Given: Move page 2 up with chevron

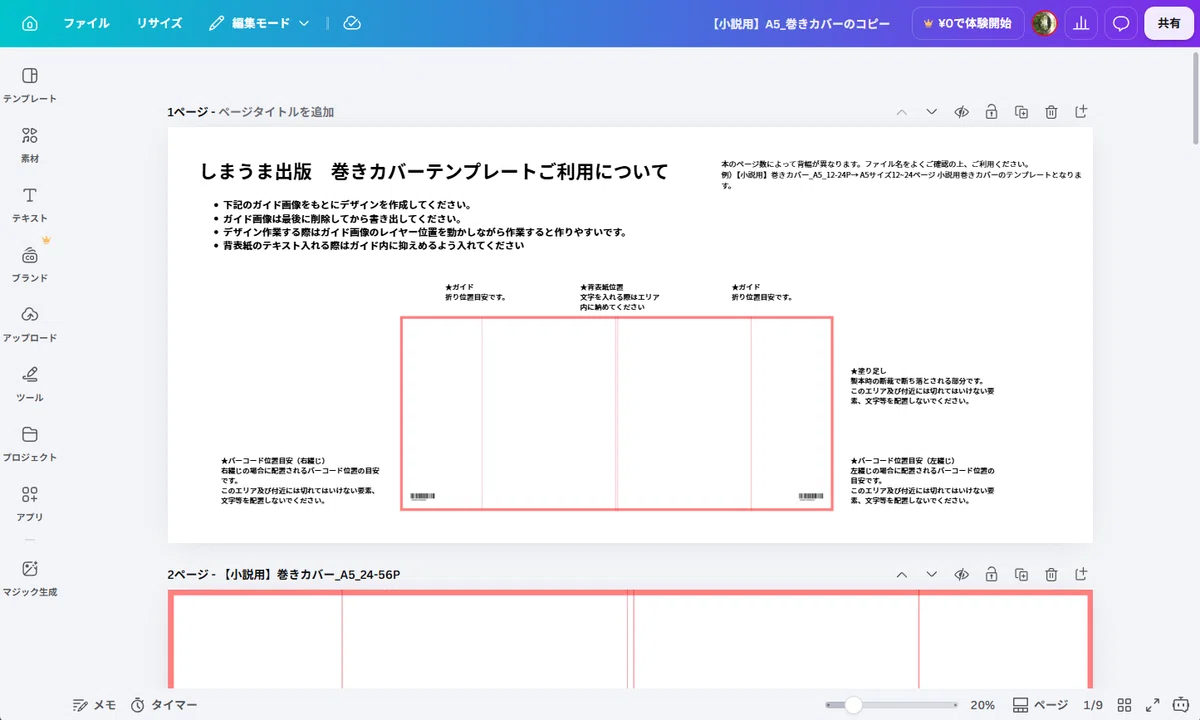Looking at the screenshot, I should [x=901, y=575].
